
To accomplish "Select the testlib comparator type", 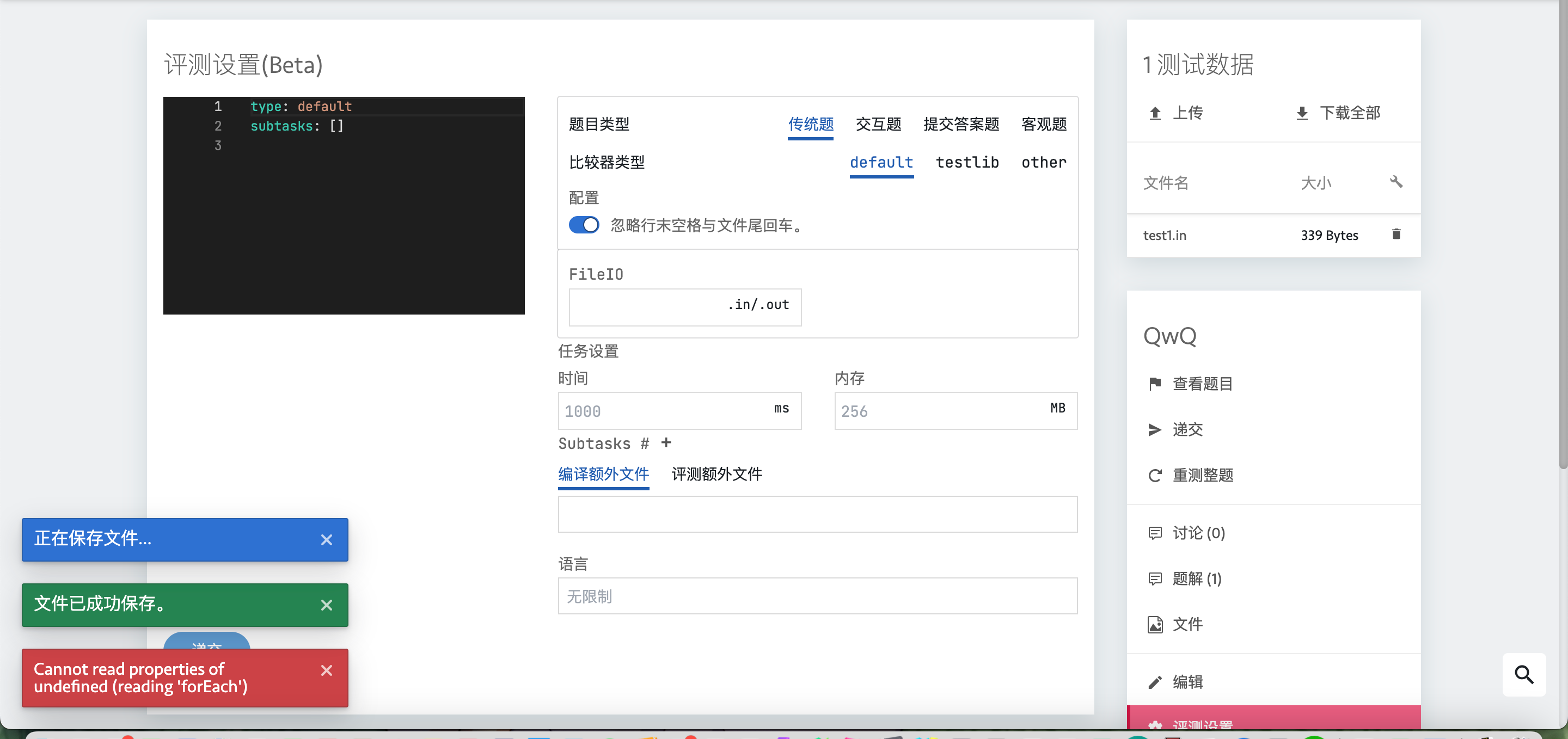I will coord(967,162).
